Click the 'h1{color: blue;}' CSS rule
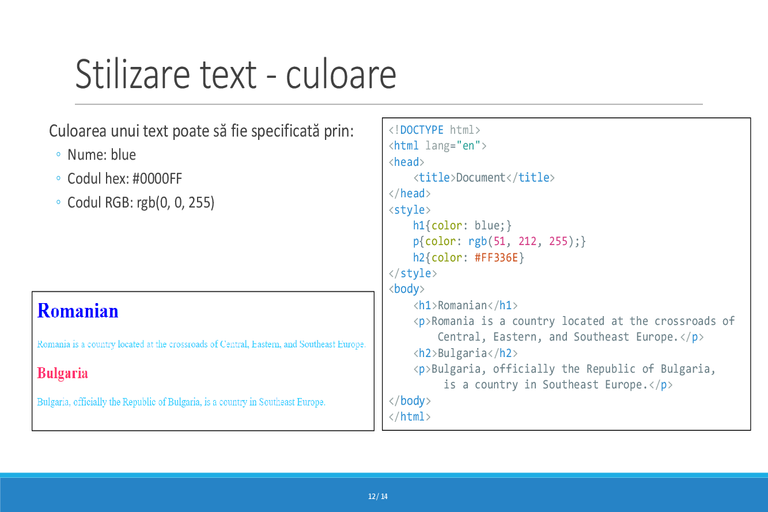 click(462, 225)
